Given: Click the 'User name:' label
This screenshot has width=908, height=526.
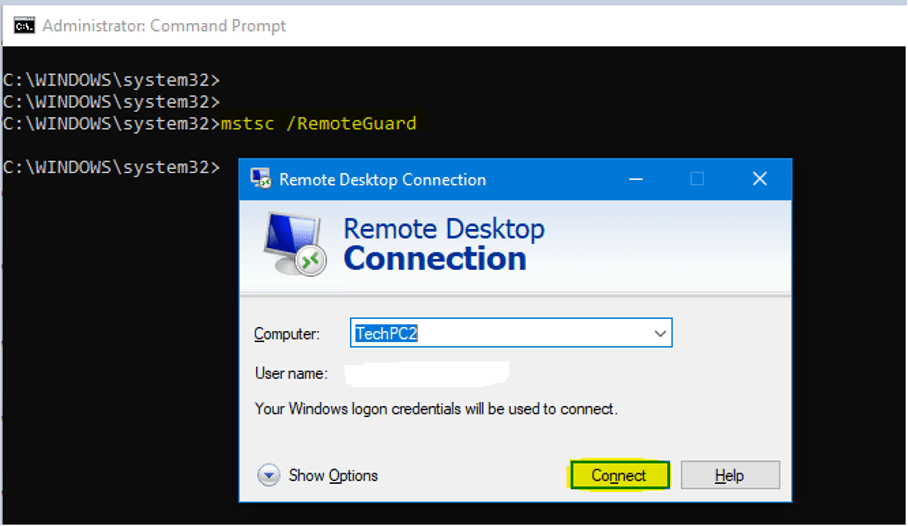Looking at the screenshot, I should pos(290,373).
